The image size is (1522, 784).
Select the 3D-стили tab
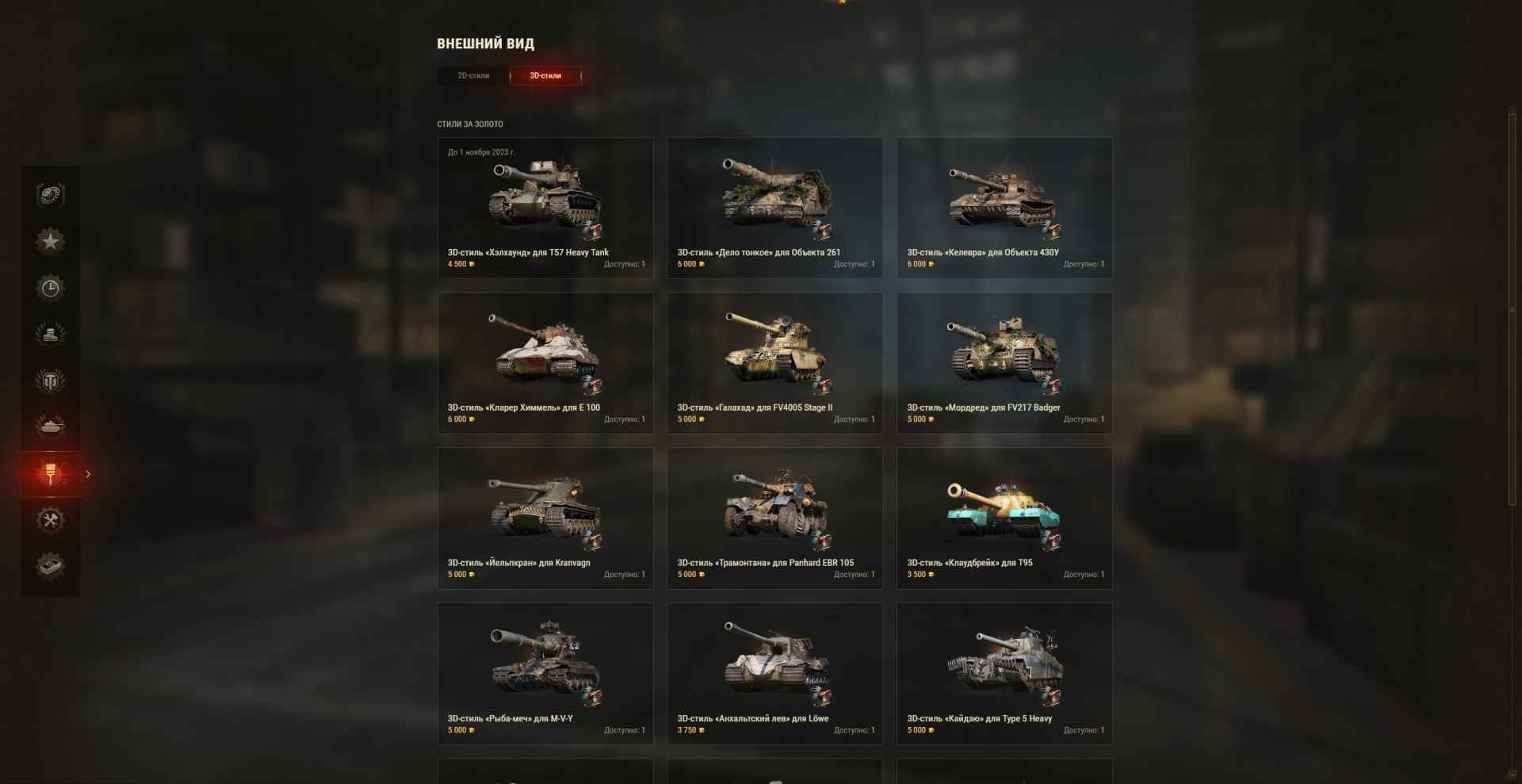coord(545,75)
